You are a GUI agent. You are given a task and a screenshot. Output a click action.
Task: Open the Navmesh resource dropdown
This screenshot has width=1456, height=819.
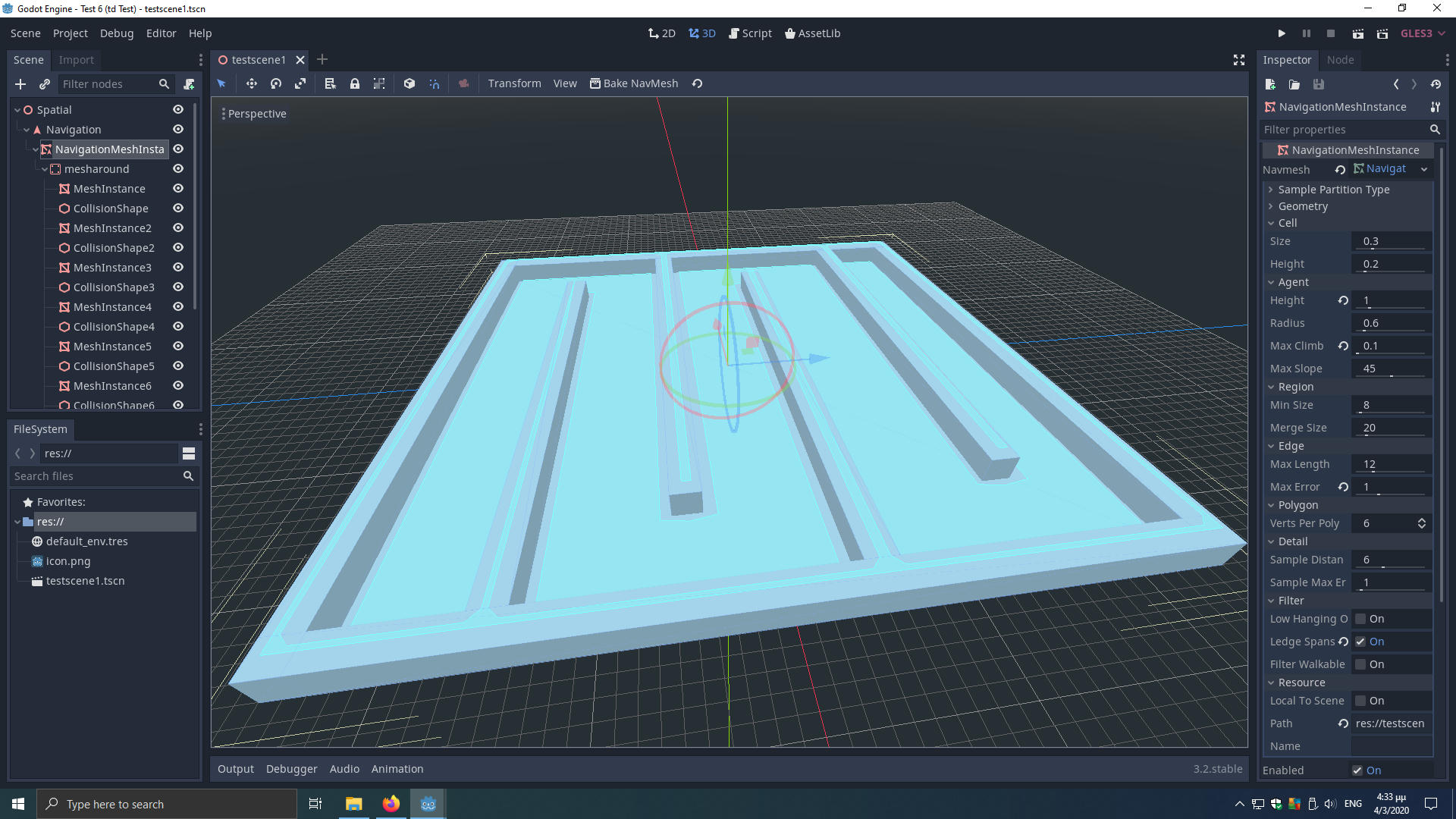pyautogui.click(x=1424, y=169)
